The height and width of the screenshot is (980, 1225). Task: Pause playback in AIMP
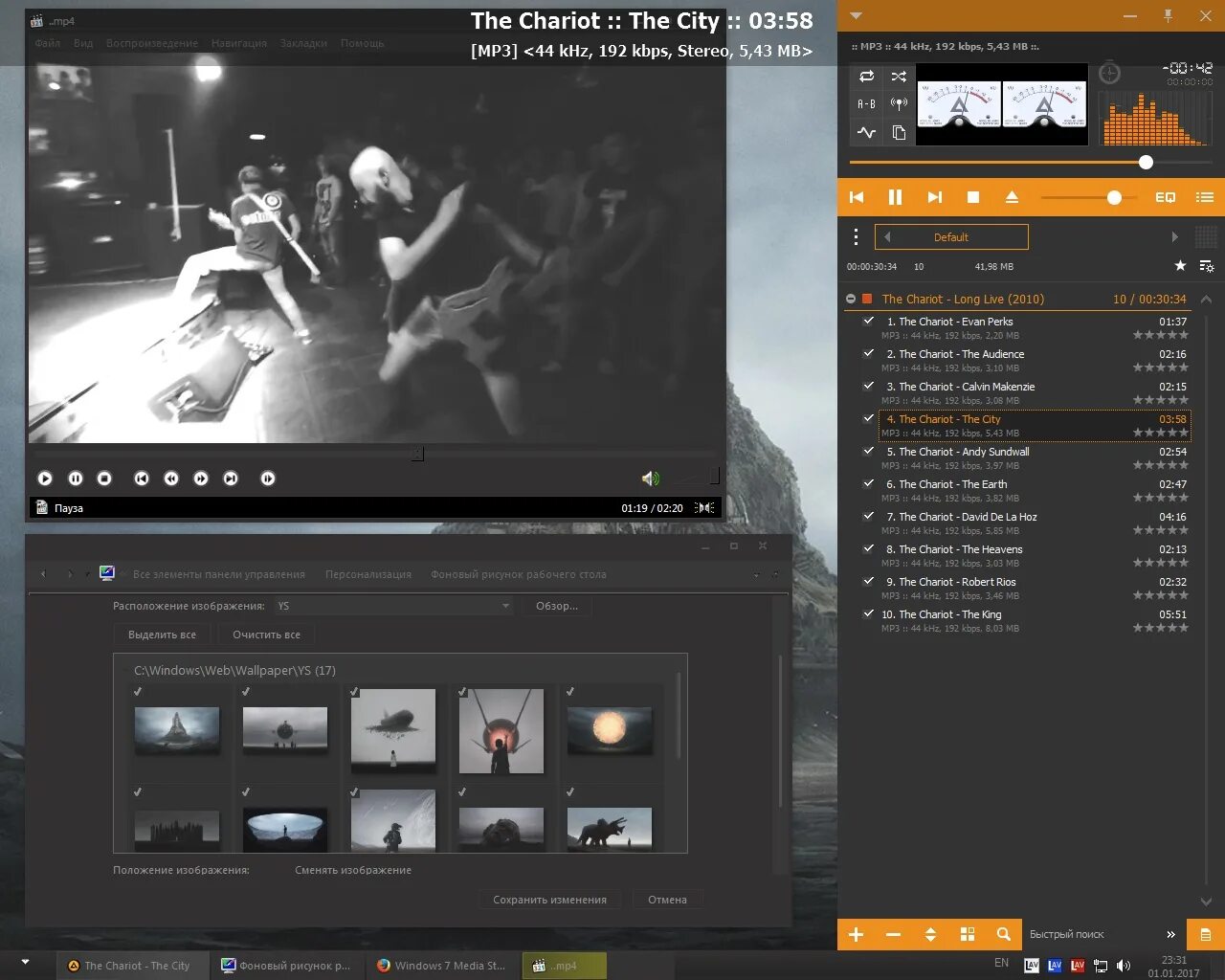click(x=895, y=197)
